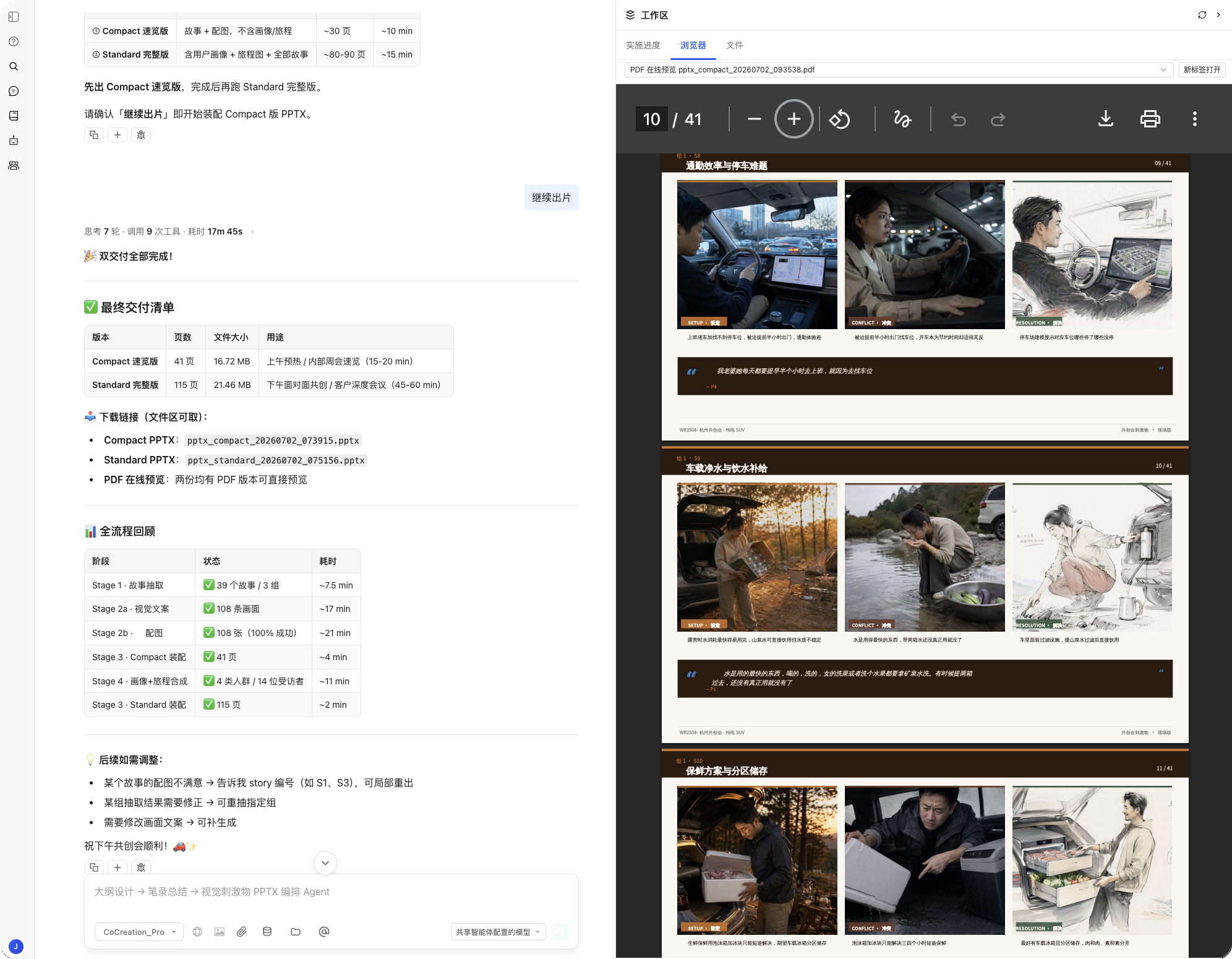Click the 工作区 panel title
Image resolution: width=1232 pixels, height=959 pixels.
coord(654,15)
